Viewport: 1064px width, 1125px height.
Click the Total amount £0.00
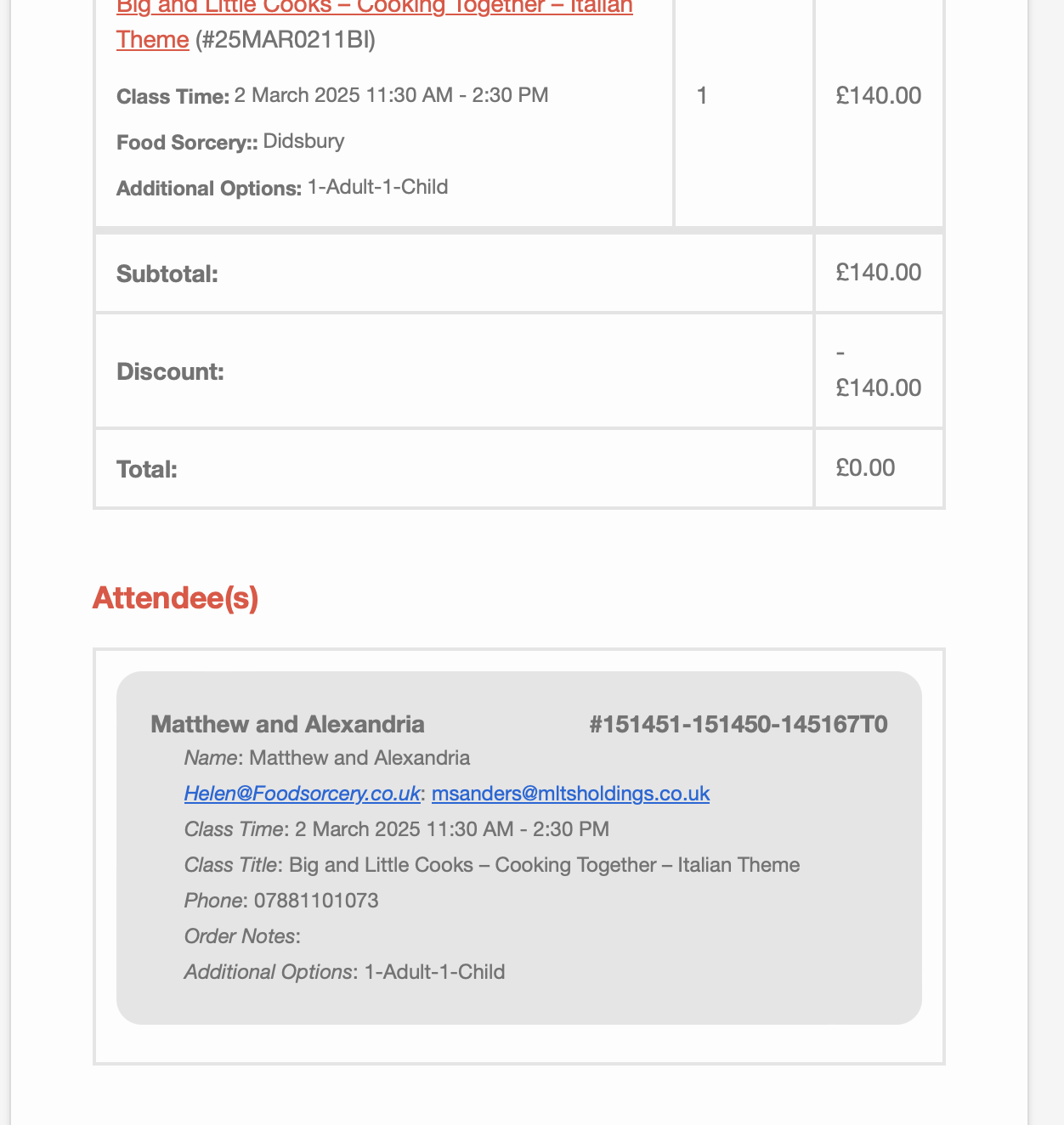coord(865,468)
